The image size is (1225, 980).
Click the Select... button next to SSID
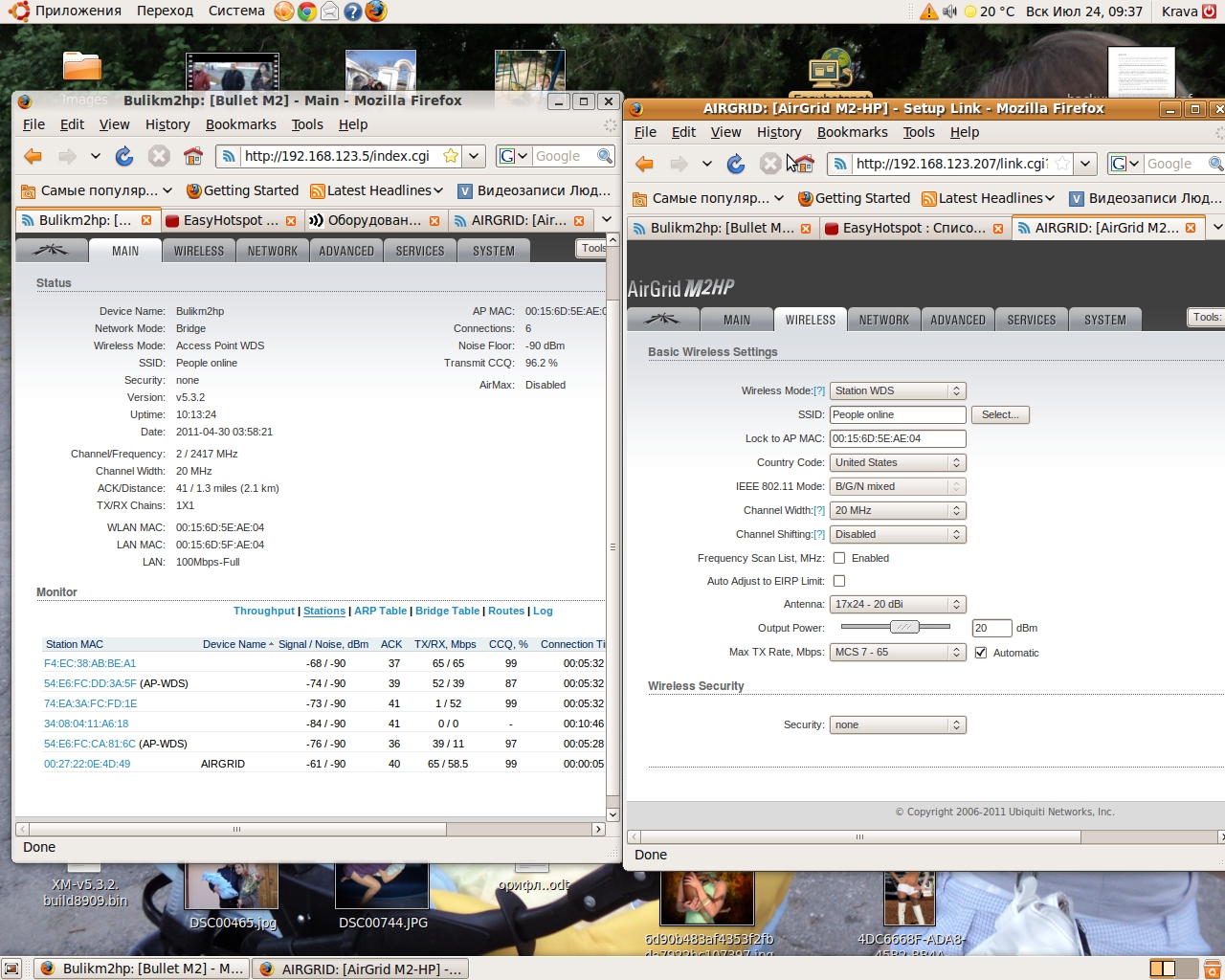pos(1000,414)
